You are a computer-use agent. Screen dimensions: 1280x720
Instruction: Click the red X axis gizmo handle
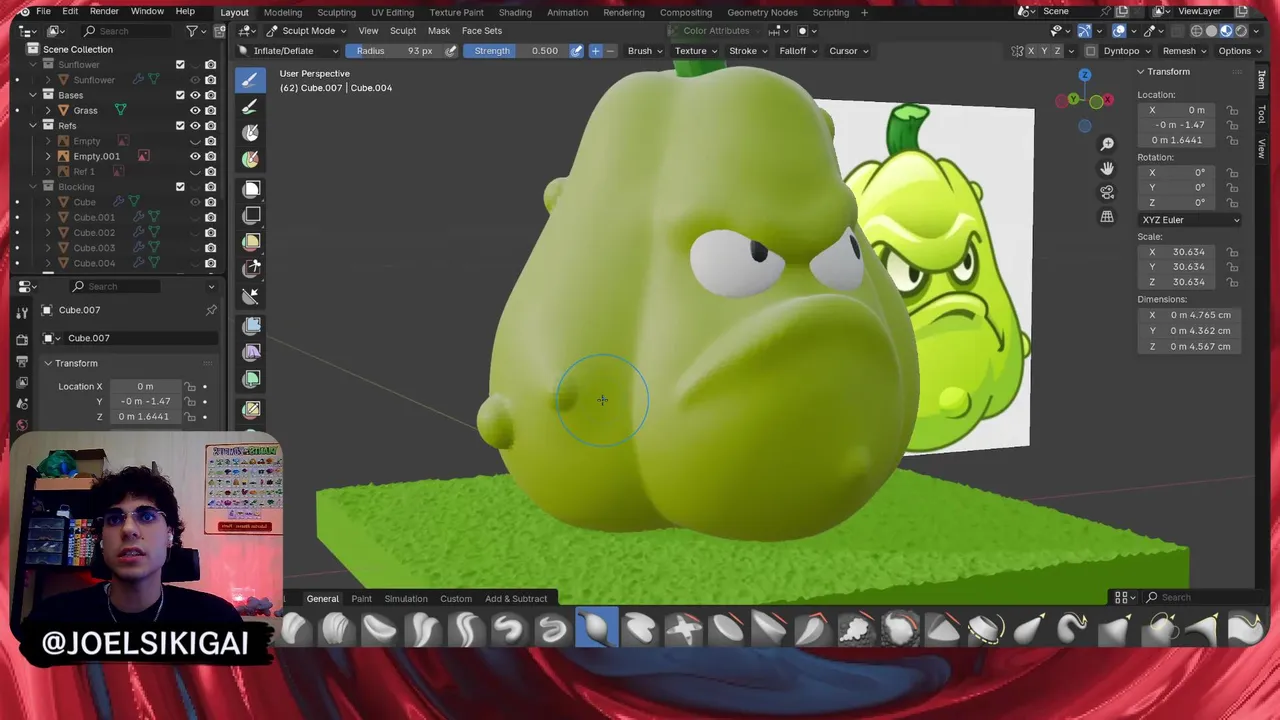click(x=1108, y=100)
